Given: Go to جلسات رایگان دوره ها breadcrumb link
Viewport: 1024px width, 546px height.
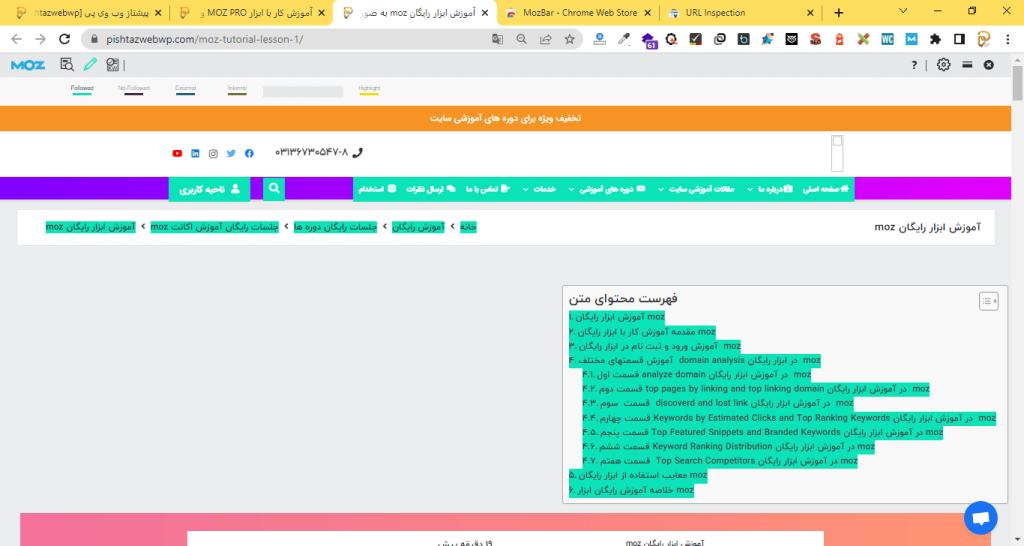Looking at the screenshot, I should pyautogui.click(x=335, y=227).
